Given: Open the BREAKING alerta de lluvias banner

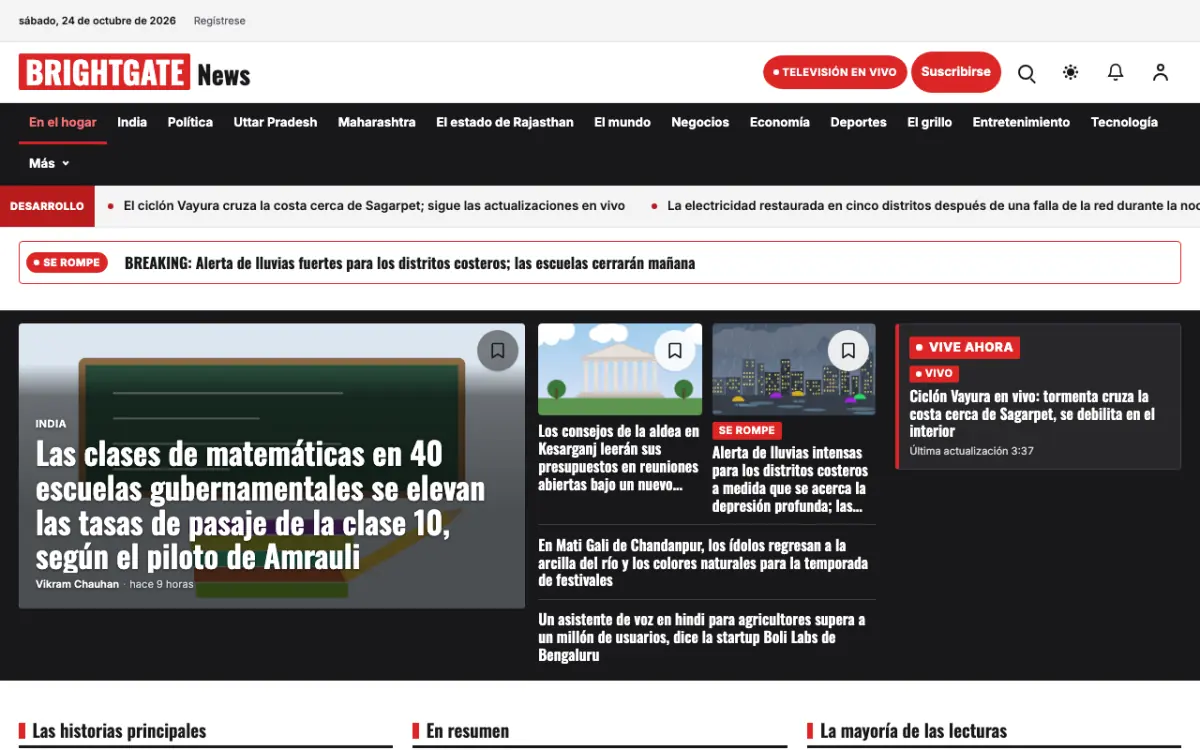Looking at the screenshot, I should 600,263.
